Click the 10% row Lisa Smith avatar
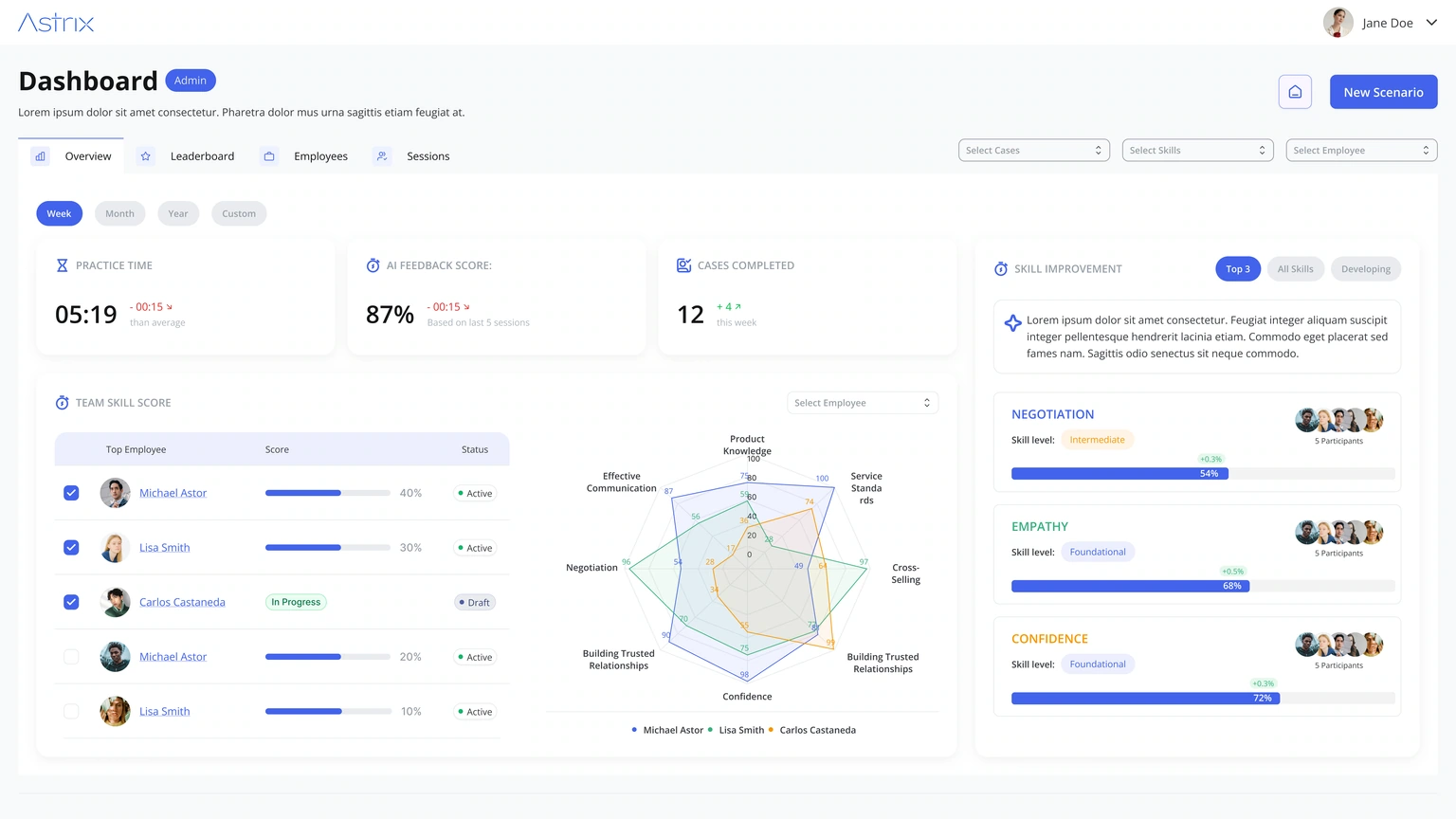Screen dimensions: 1456x819 [115, 711]
